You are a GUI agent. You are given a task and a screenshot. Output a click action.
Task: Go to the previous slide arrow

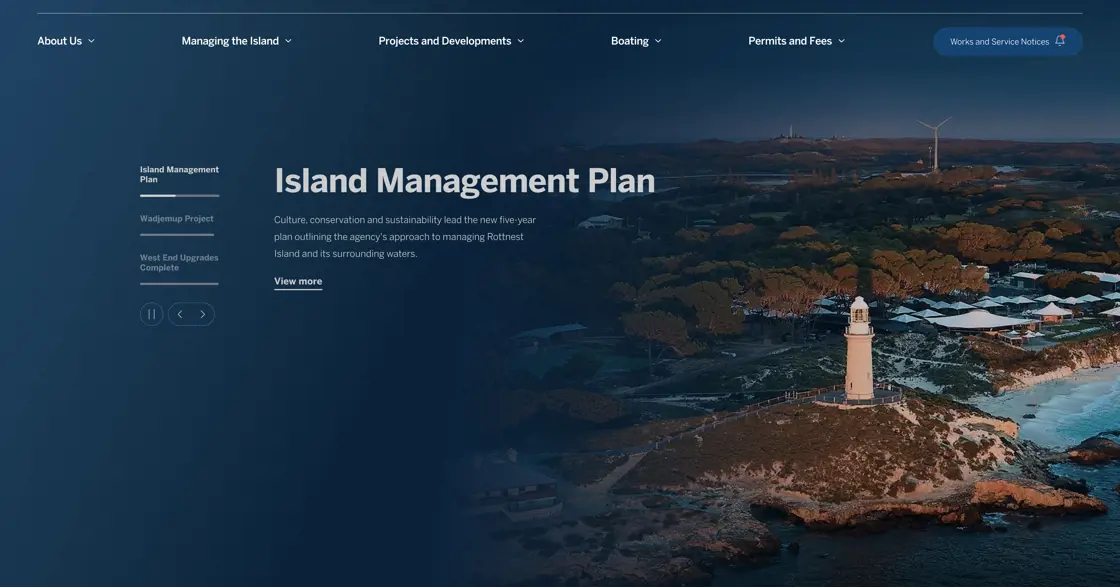click(180, 314)
